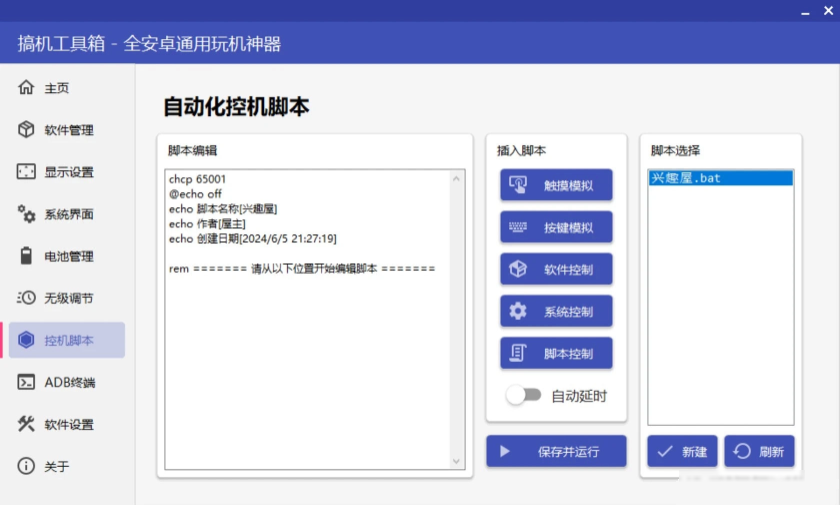Image resolution: width=840 pixels, height=505 pixels.
Task: Toggle the 自动延时 switch
Action: (523, 395)
